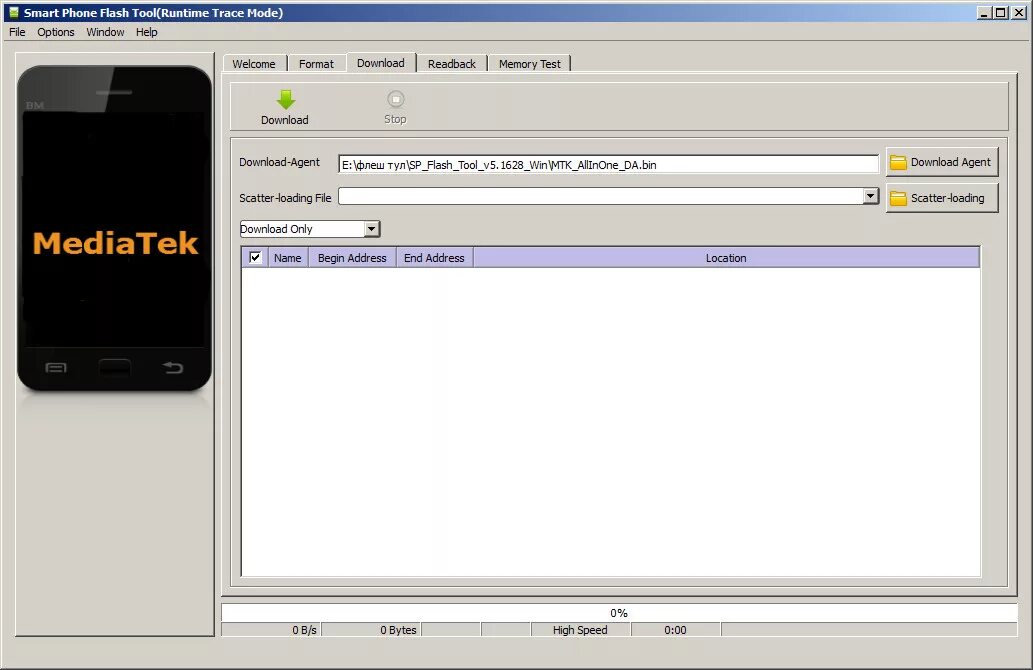Click the Name column header
This screenshot has width=1033, height=670.
pyautogui.click(x=288, y=258)
